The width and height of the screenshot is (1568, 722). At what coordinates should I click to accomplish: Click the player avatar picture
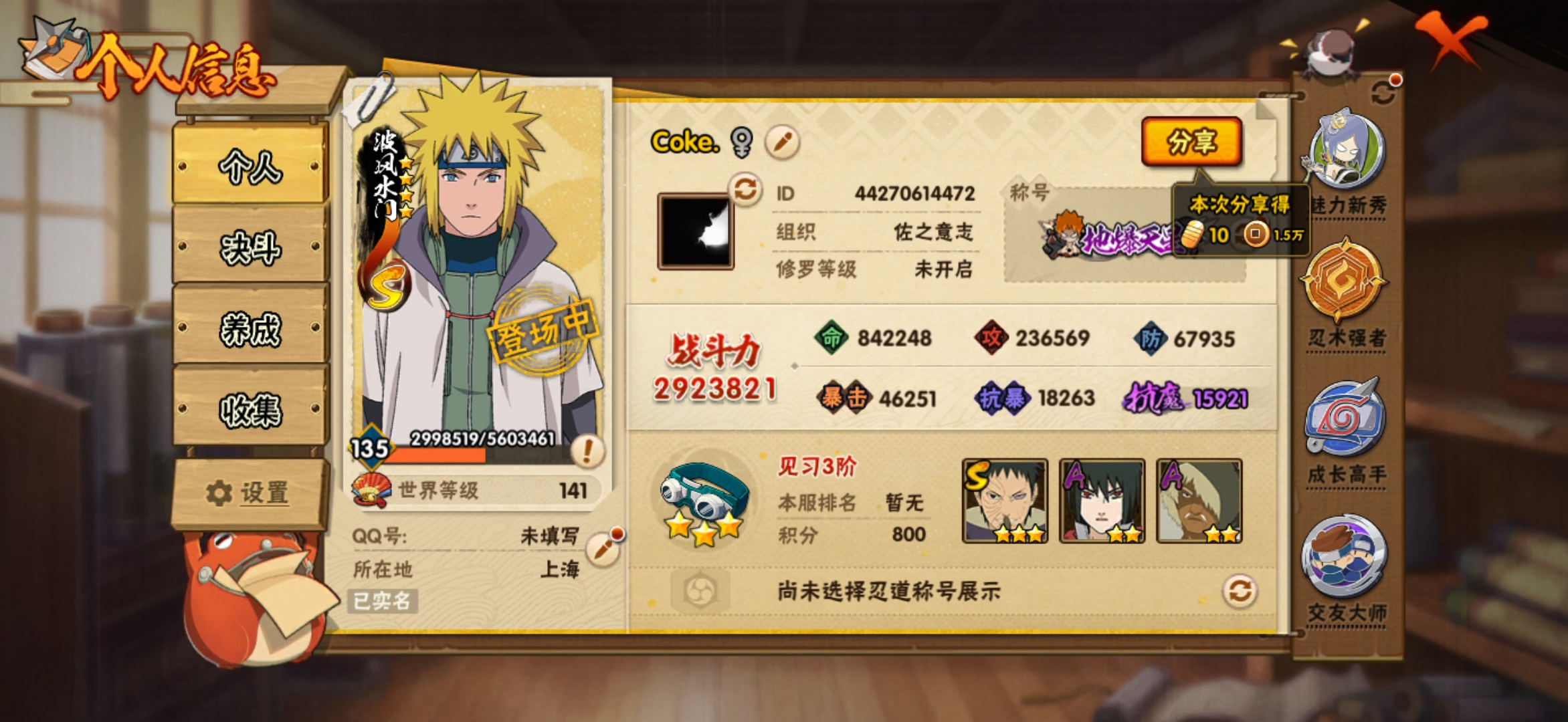pyautogui.click(x=696, y=231)
